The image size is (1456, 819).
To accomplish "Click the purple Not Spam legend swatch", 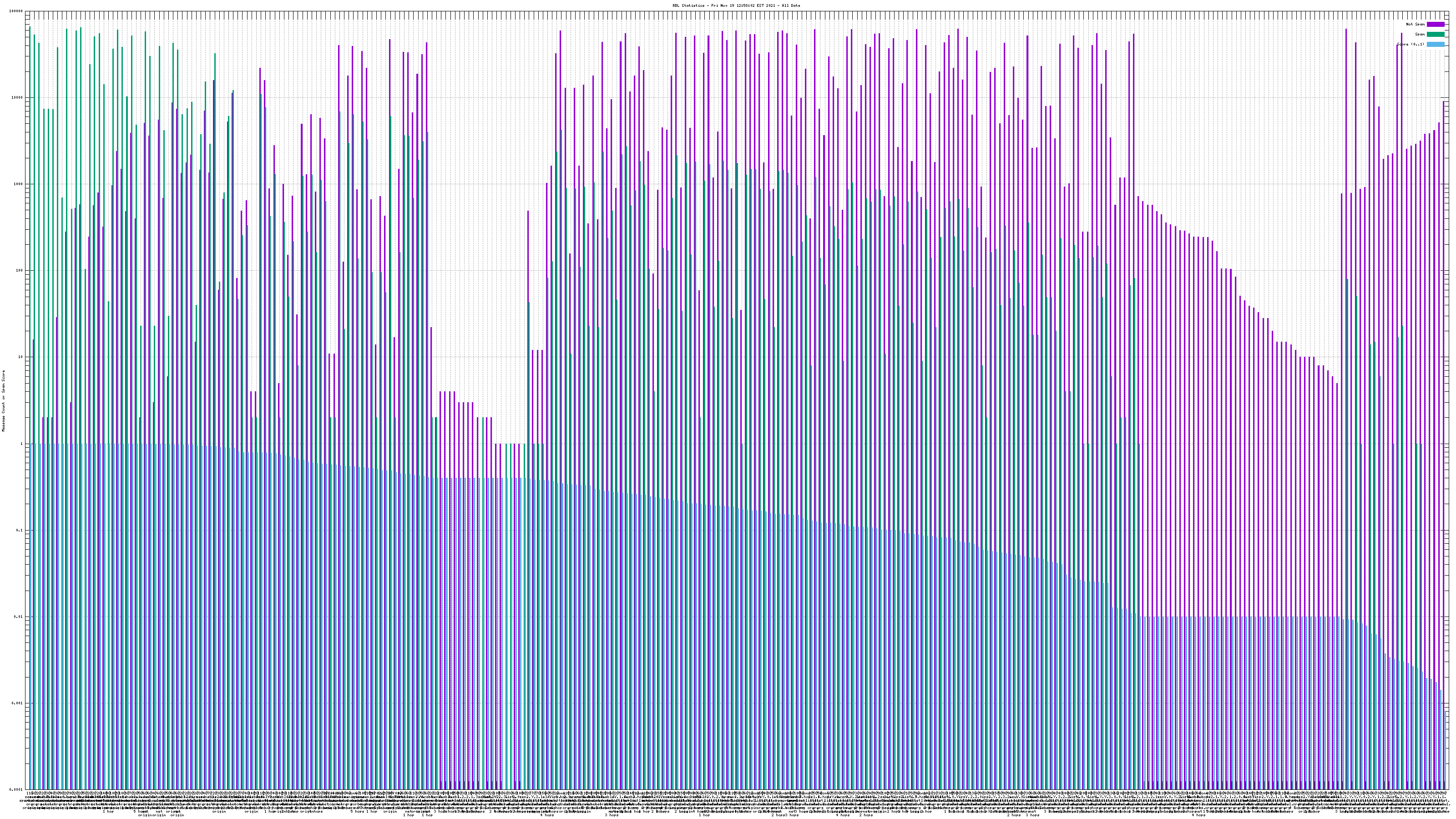I will (x=1435, y=24).
